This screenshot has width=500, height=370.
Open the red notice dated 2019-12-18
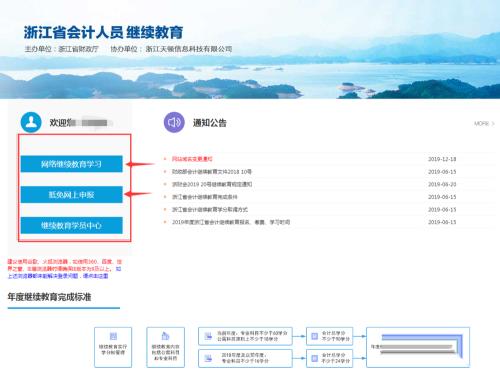click(192, 159)
